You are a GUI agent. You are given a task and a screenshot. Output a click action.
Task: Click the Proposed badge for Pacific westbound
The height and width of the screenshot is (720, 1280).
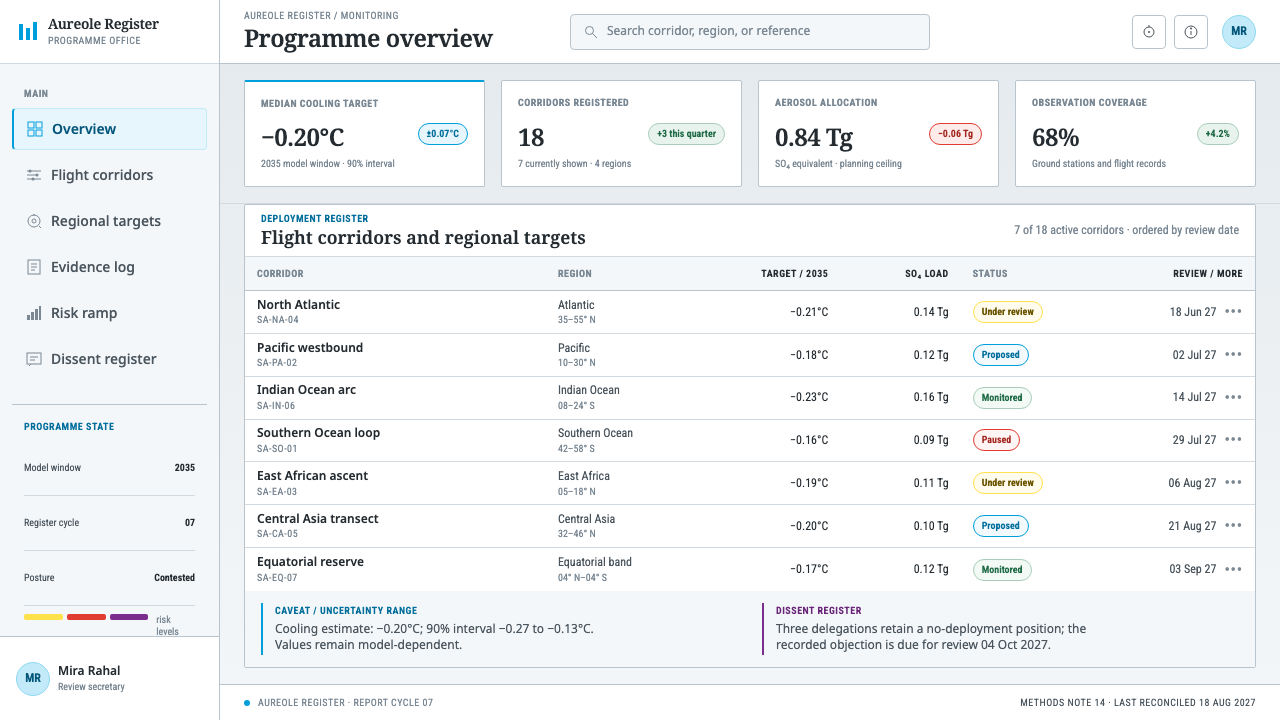1001,355
